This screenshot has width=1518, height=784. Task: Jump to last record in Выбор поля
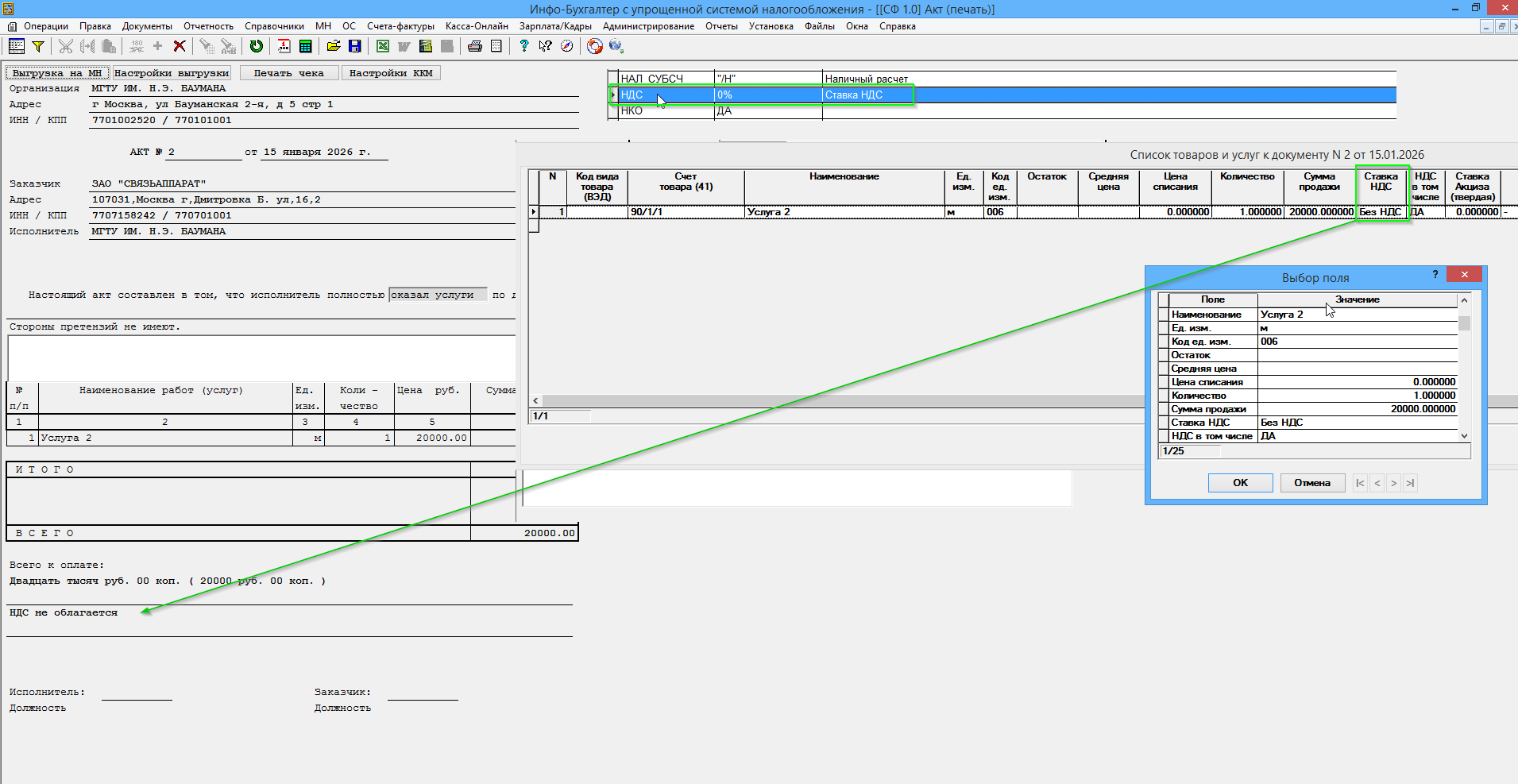click(x=1410, y=483)
